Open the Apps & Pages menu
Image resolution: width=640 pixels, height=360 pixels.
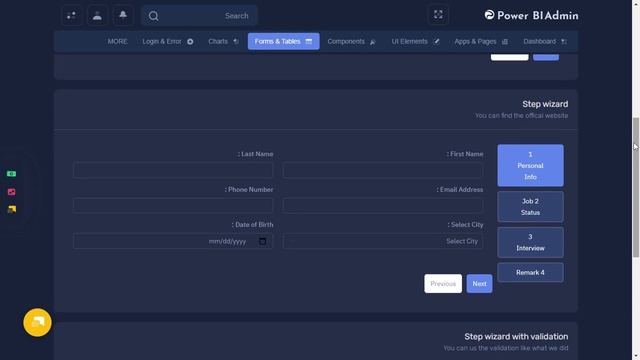click(x=481, y=42)
